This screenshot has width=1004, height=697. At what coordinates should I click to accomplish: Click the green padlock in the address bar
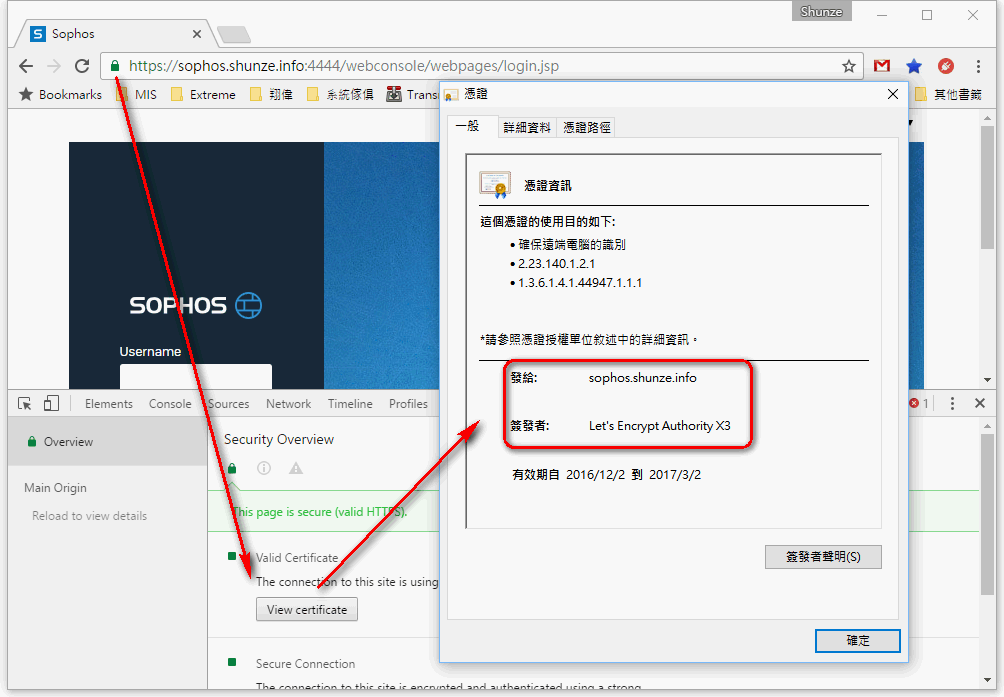click(115, 66)
